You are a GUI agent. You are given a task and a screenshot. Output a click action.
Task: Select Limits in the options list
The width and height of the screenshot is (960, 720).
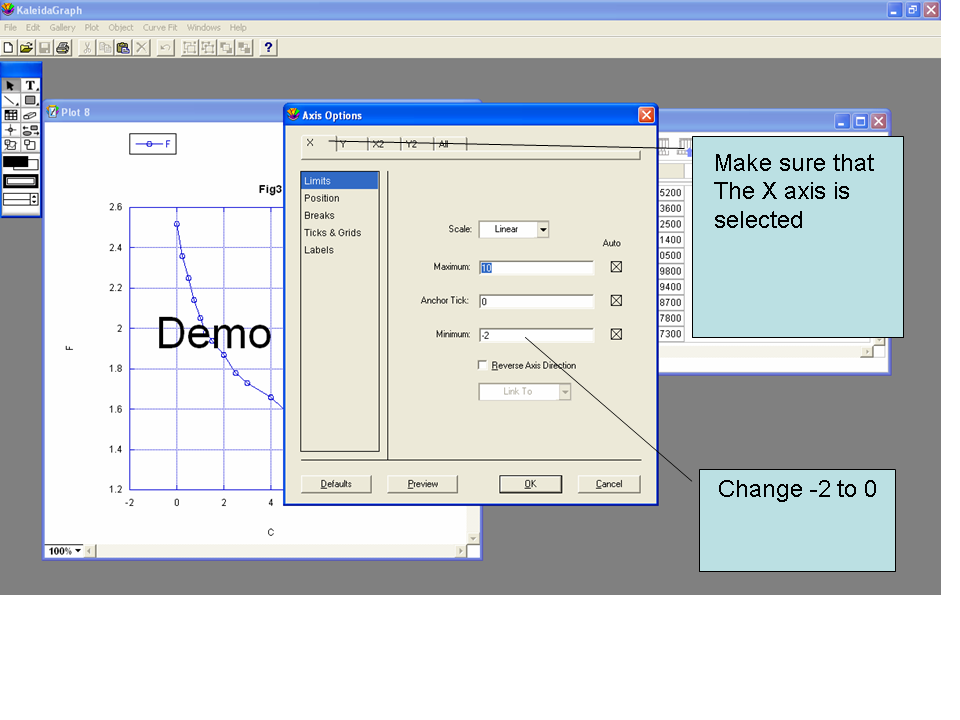point(340,181)
